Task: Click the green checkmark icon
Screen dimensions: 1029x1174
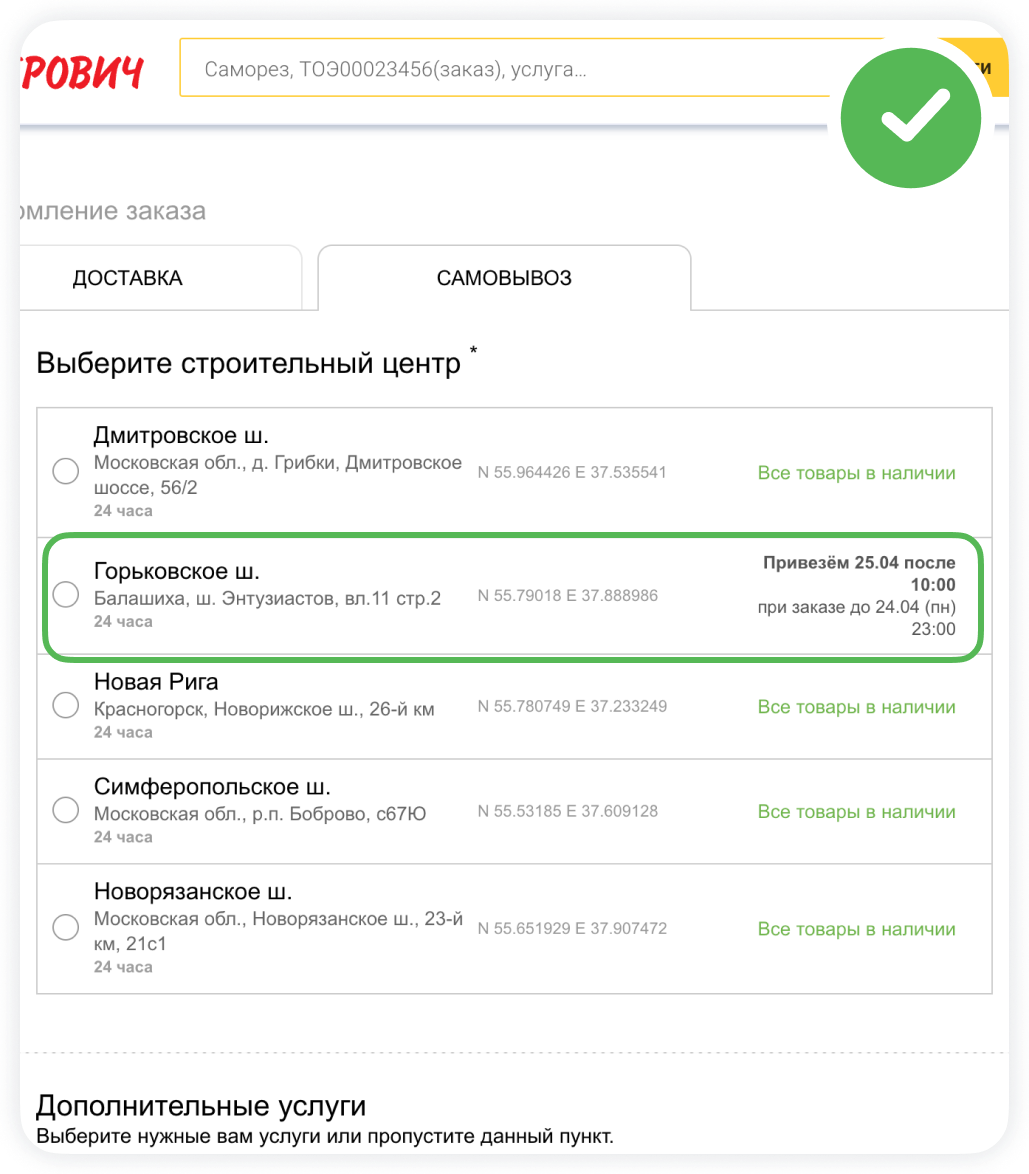Action: click(910, 117)
